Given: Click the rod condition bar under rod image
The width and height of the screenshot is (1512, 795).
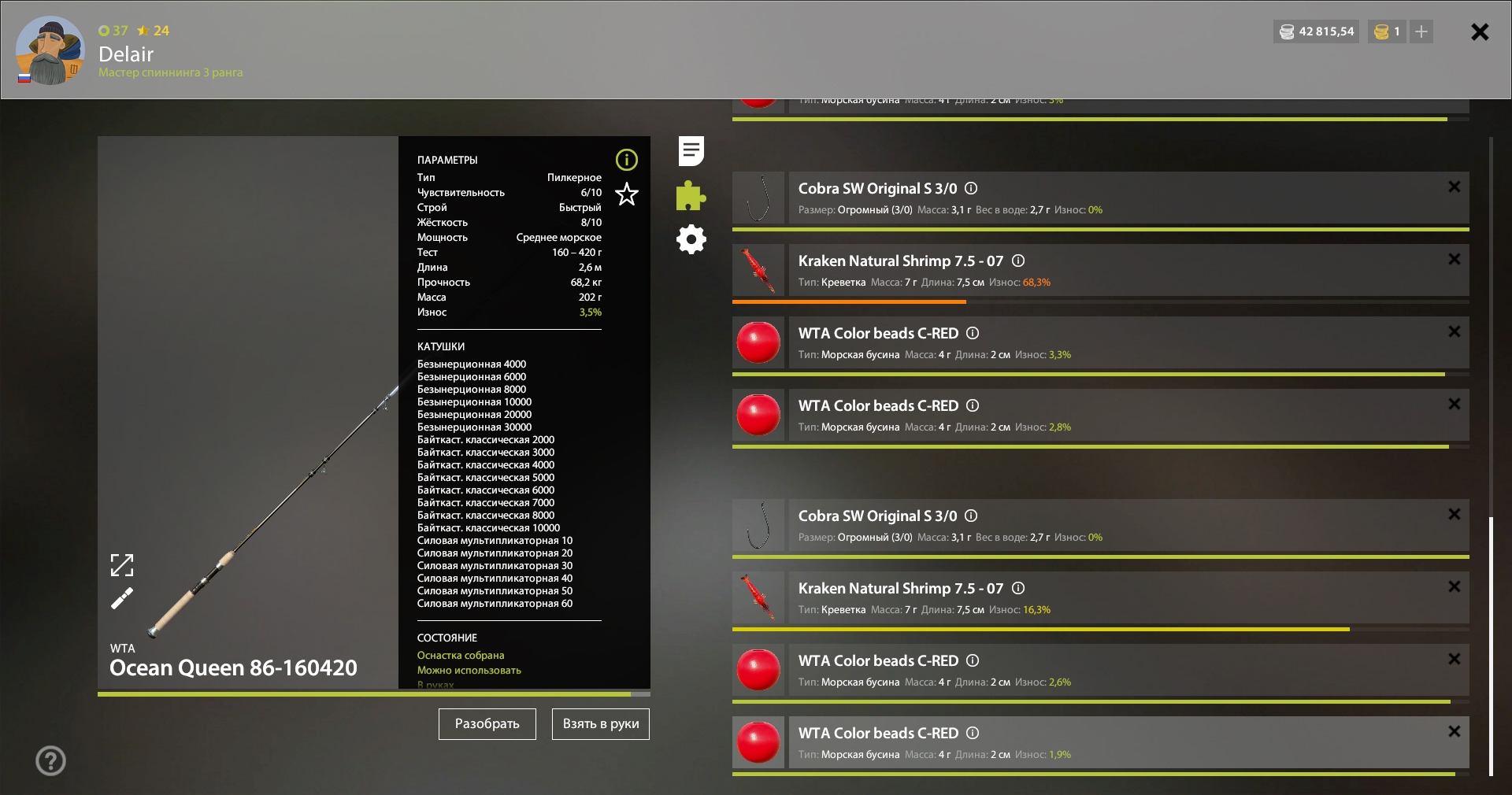Looking at the screenshot, I should pos(374,694).
